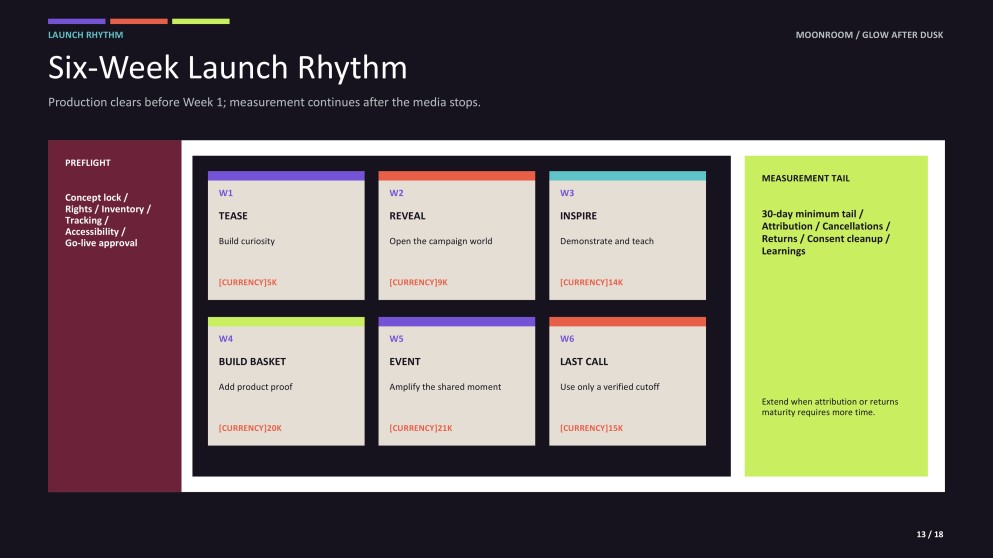Click the '[CURRENCY]20K' budget value
Viewport: 993px width, 558px height.
250,428
